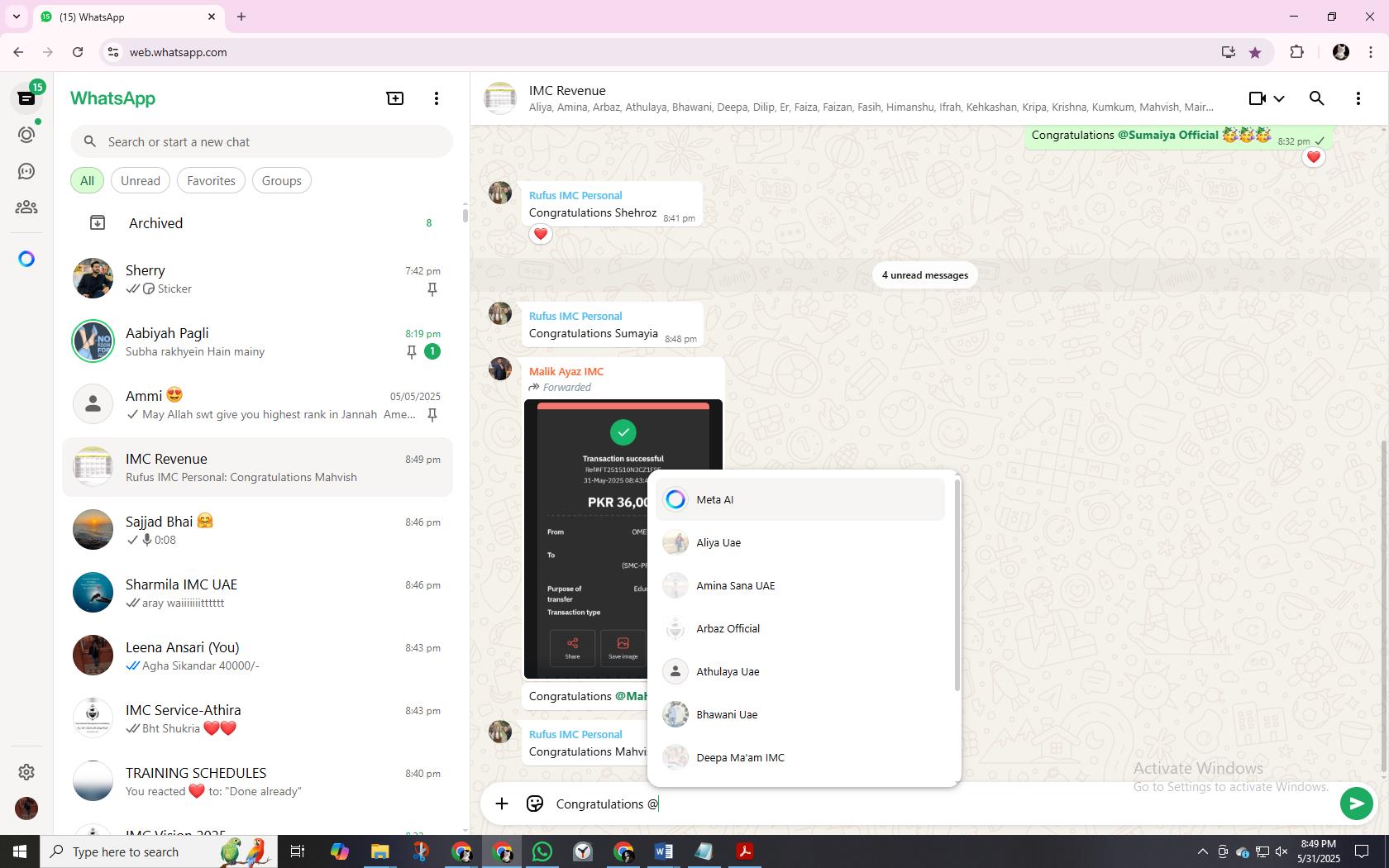The image size is (1389, 868).
Task: Bookmark this page with star icon
Action: coord(1255,52)
